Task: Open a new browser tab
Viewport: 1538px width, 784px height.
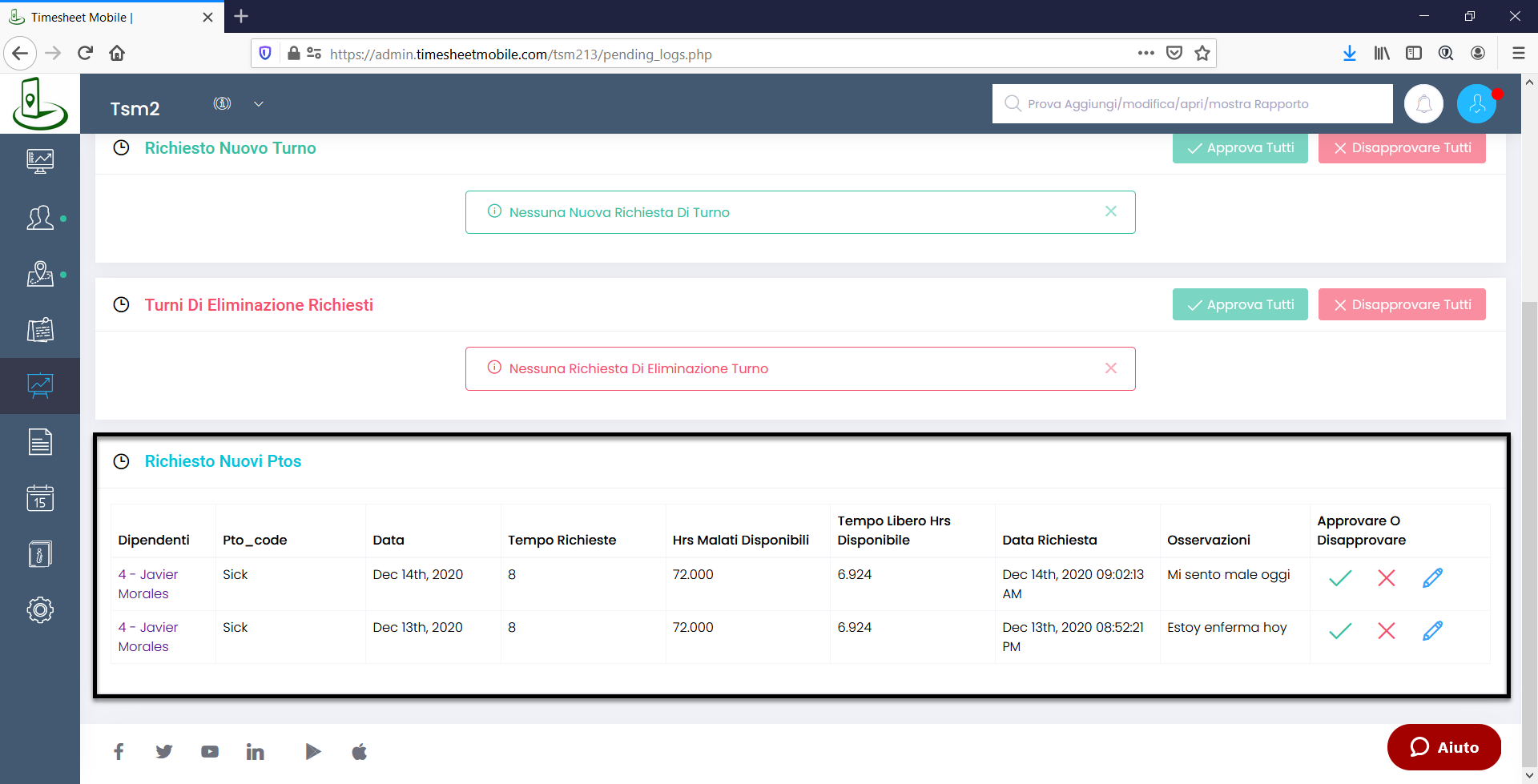Action: (241, 16)
